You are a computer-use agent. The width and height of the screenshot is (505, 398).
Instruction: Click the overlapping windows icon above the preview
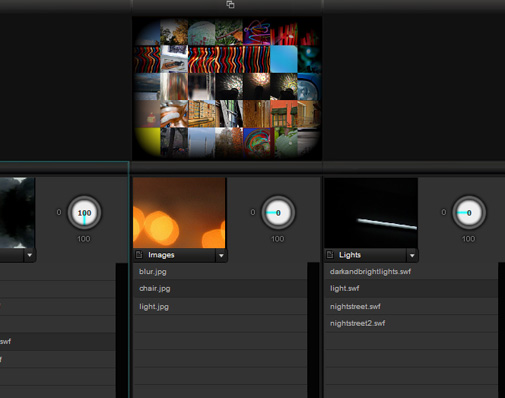click(230, 4)
